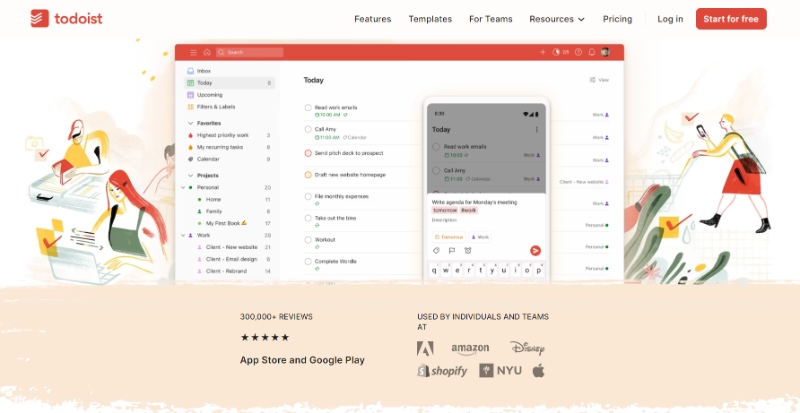
Task: Click the home icon in app toolbar
Action: pyautogui.click(x=206, y=52)
